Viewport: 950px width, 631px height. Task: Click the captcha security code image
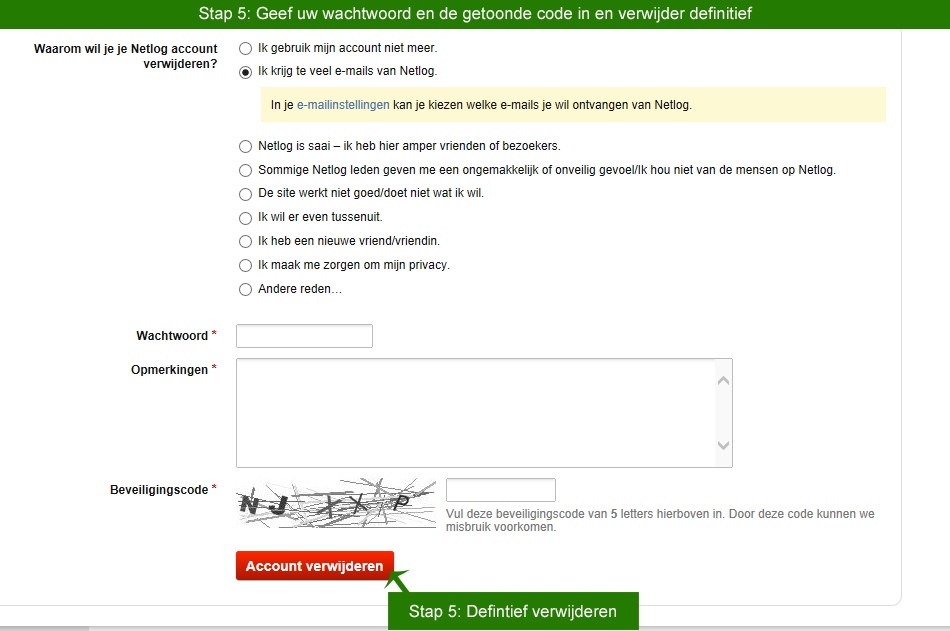pyautogui.click(x=336, y=502)
